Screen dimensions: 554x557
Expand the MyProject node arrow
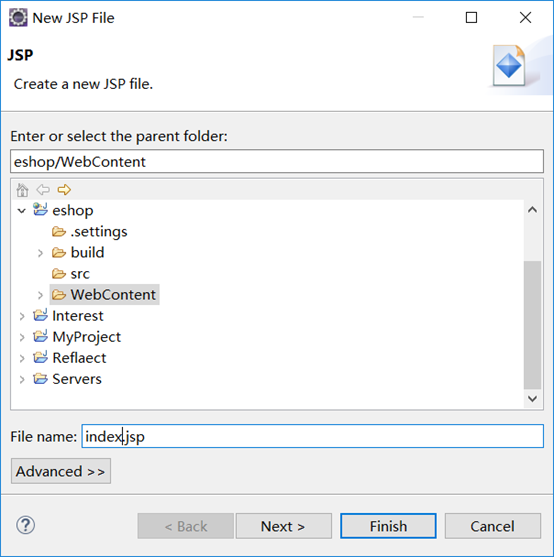click(22, 337)
